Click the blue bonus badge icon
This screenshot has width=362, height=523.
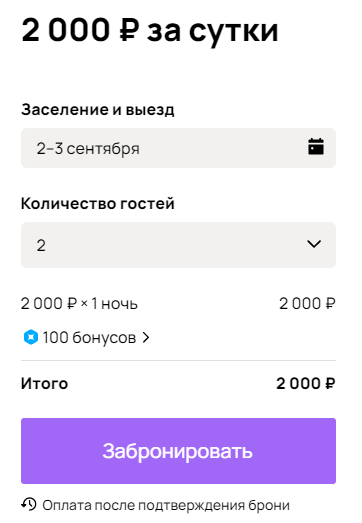click(31, 337)
